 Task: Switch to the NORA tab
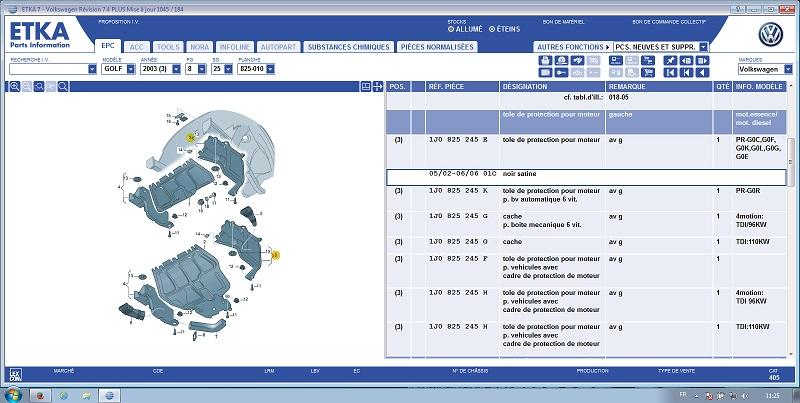(x=199, y=47)
